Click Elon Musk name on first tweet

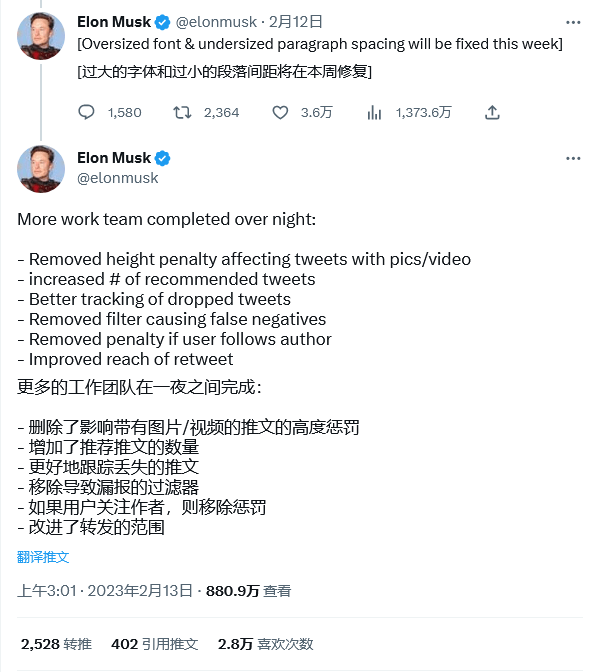coord(114,22)
